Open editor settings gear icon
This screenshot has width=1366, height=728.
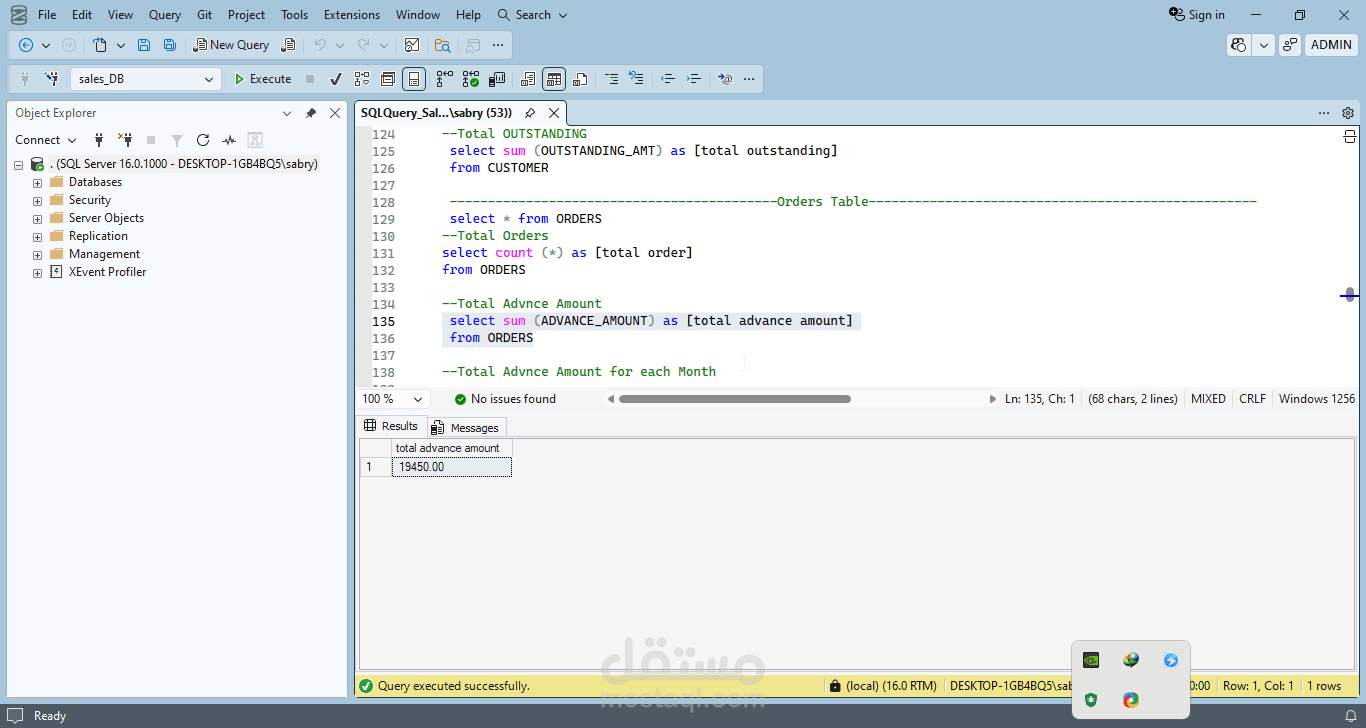[1348, 113]
